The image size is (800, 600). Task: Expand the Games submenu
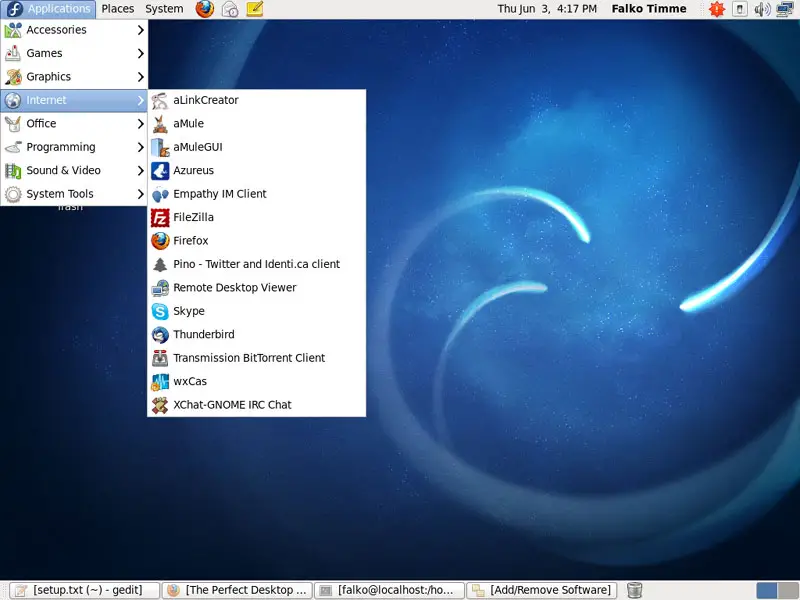[x=74, y=53]
